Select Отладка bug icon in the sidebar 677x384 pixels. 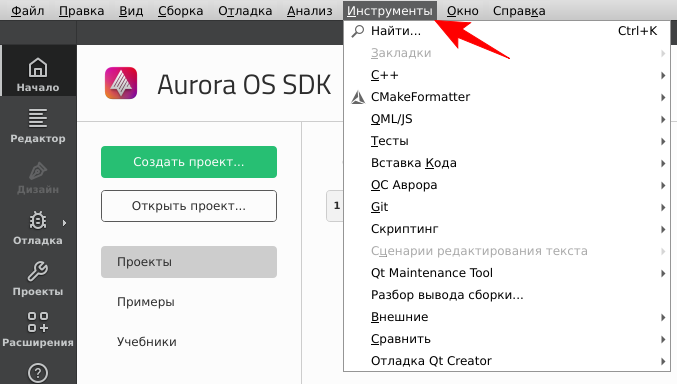38,221
